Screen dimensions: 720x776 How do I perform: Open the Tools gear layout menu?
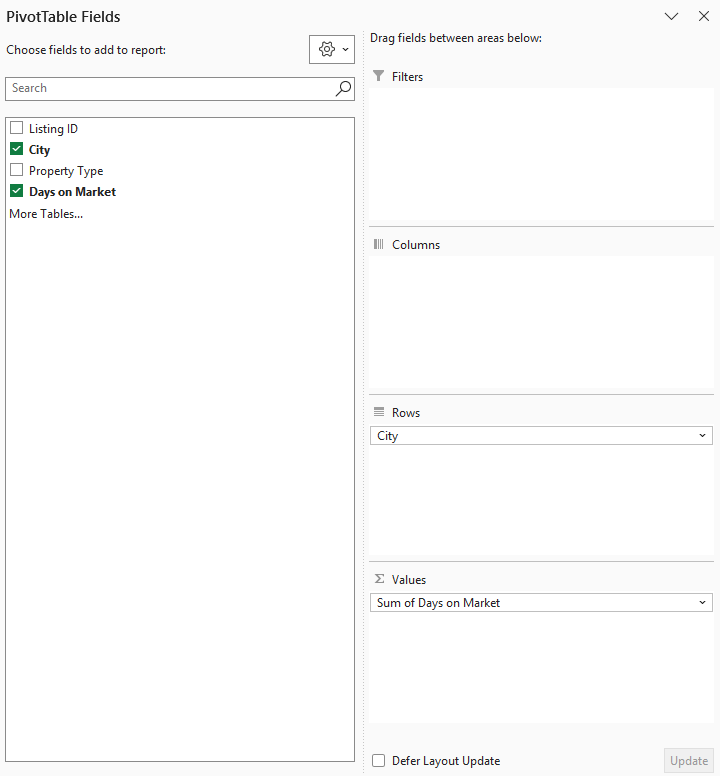pos(332,49)
